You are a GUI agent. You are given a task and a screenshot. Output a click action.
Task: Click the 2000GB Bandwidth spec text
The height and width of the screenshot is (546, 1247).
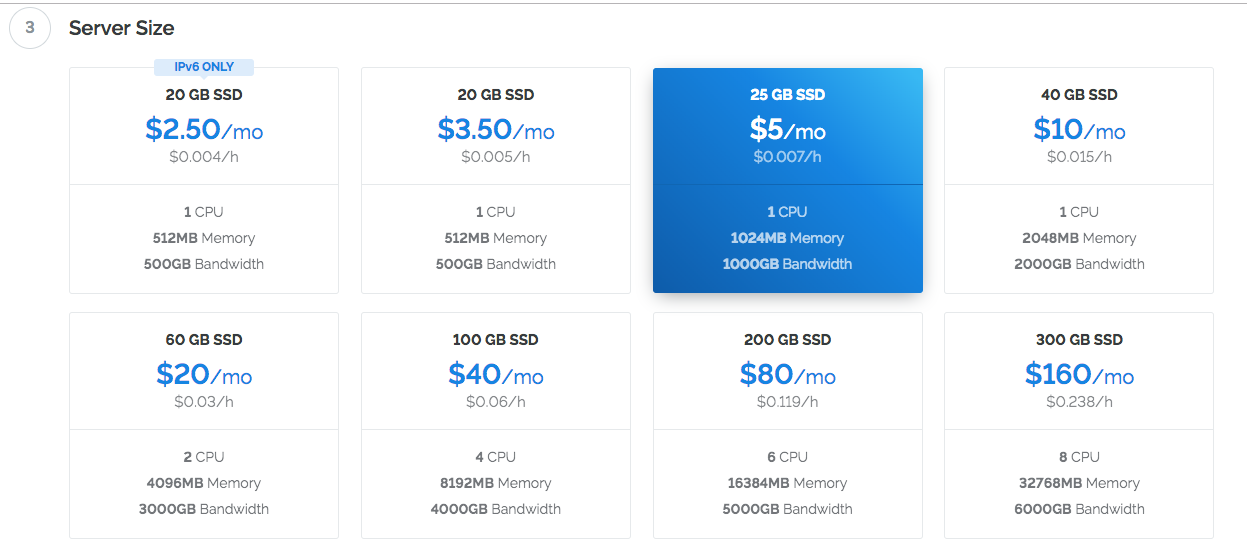click(x=1079, y=264)
